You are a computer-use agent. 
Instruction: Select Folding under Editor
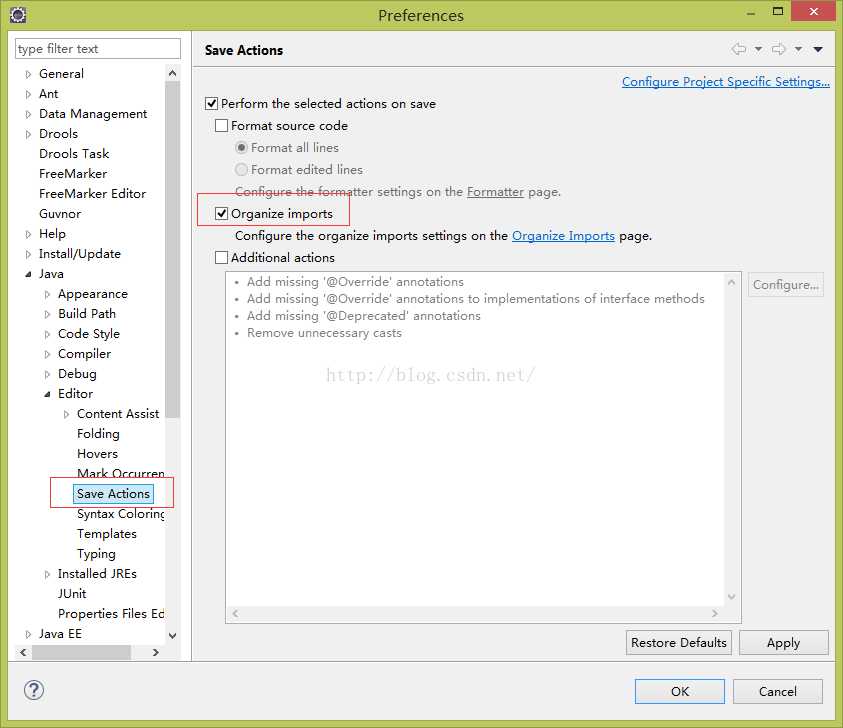[98, 433]
